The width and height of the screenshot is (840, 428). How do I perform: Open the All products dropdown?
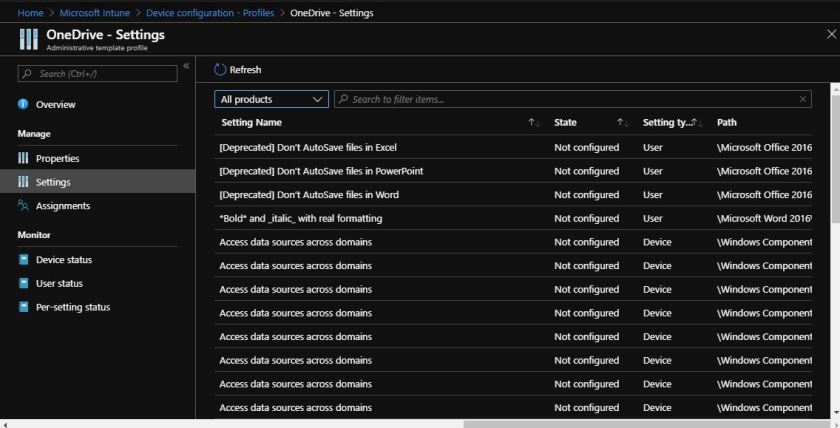pyautogui.click(x=271, y=99)
